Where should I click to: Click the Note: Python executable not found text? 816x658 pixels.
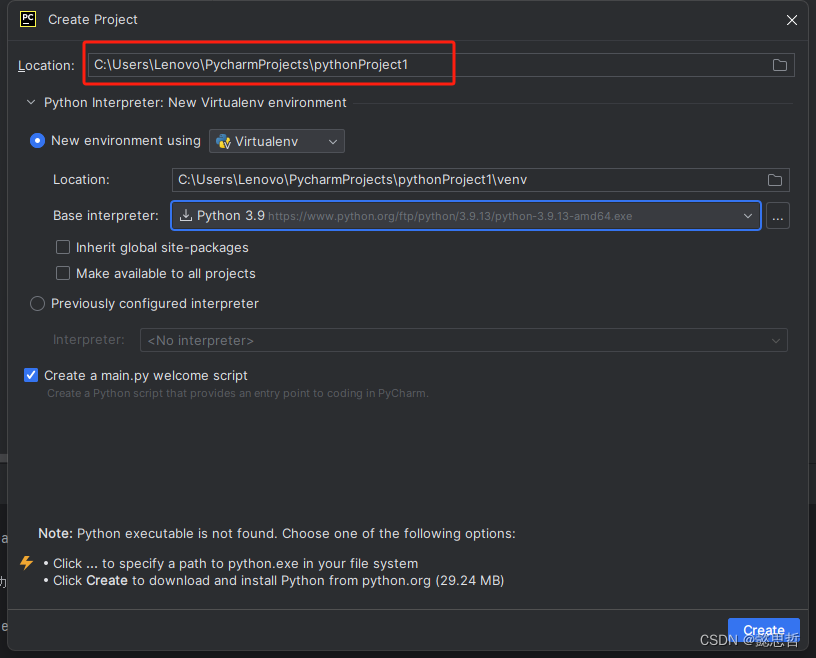click(x=277, y=534)
